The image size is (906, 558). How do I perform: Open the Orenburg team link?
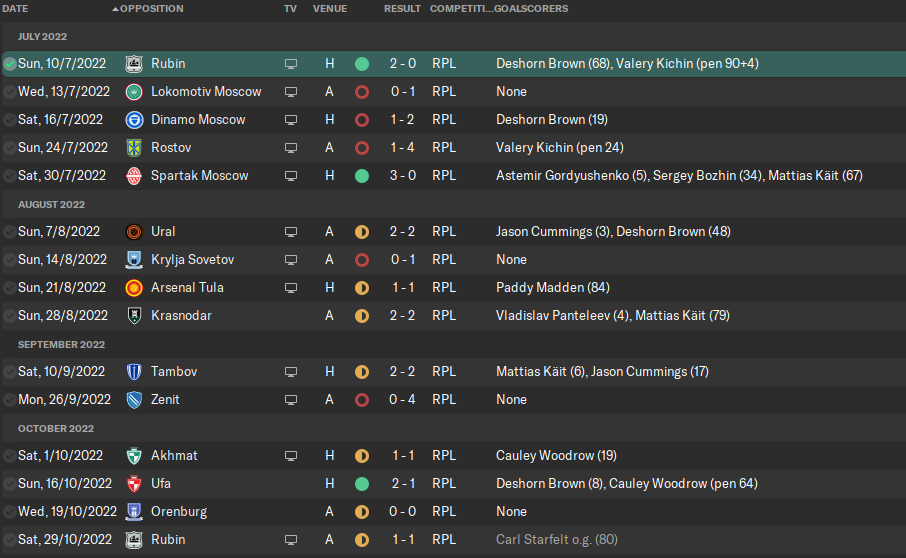point(179,512)
